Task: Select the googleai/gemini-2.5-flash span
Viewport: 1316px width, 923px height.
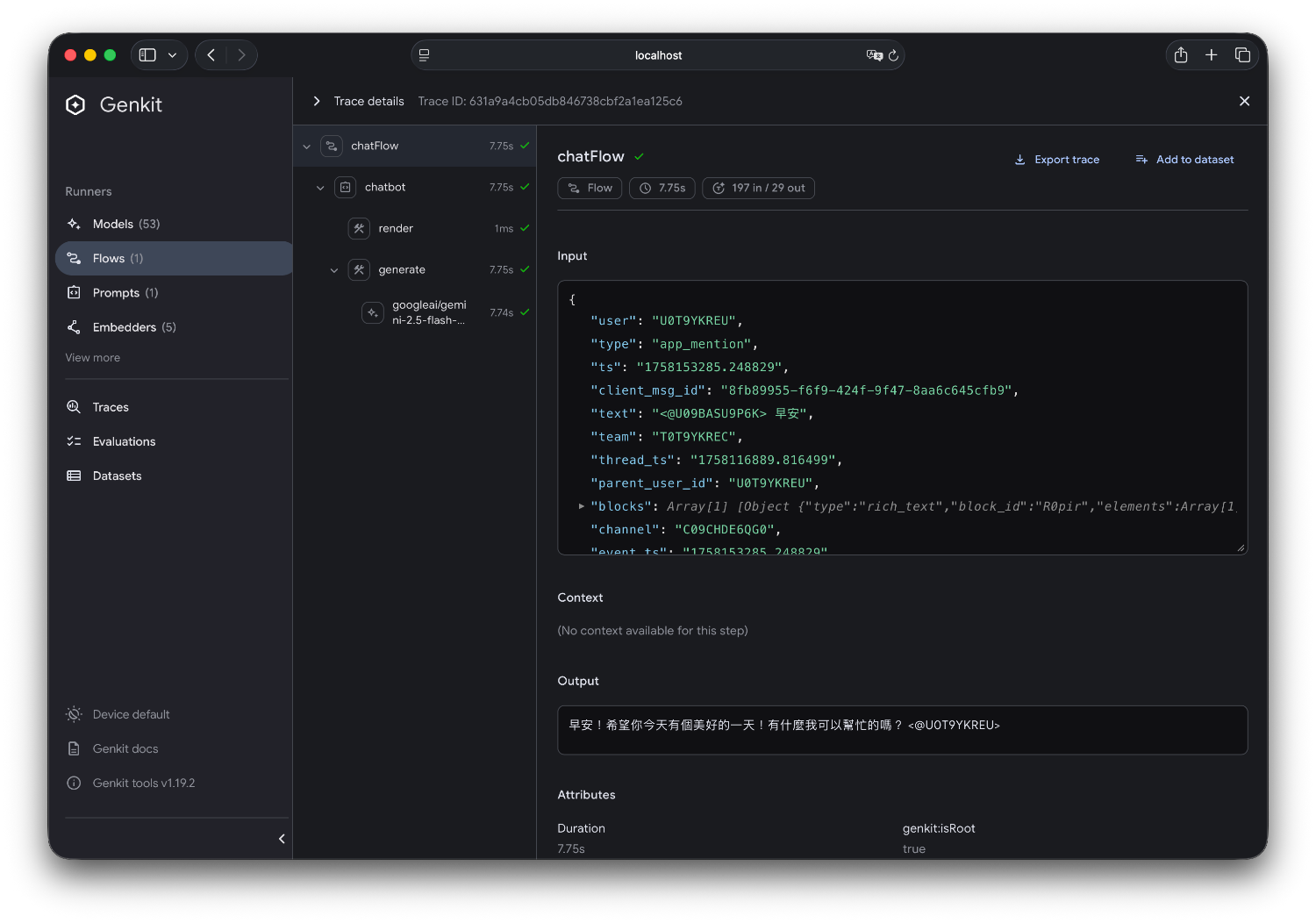Action: click(x=415, y=312)
